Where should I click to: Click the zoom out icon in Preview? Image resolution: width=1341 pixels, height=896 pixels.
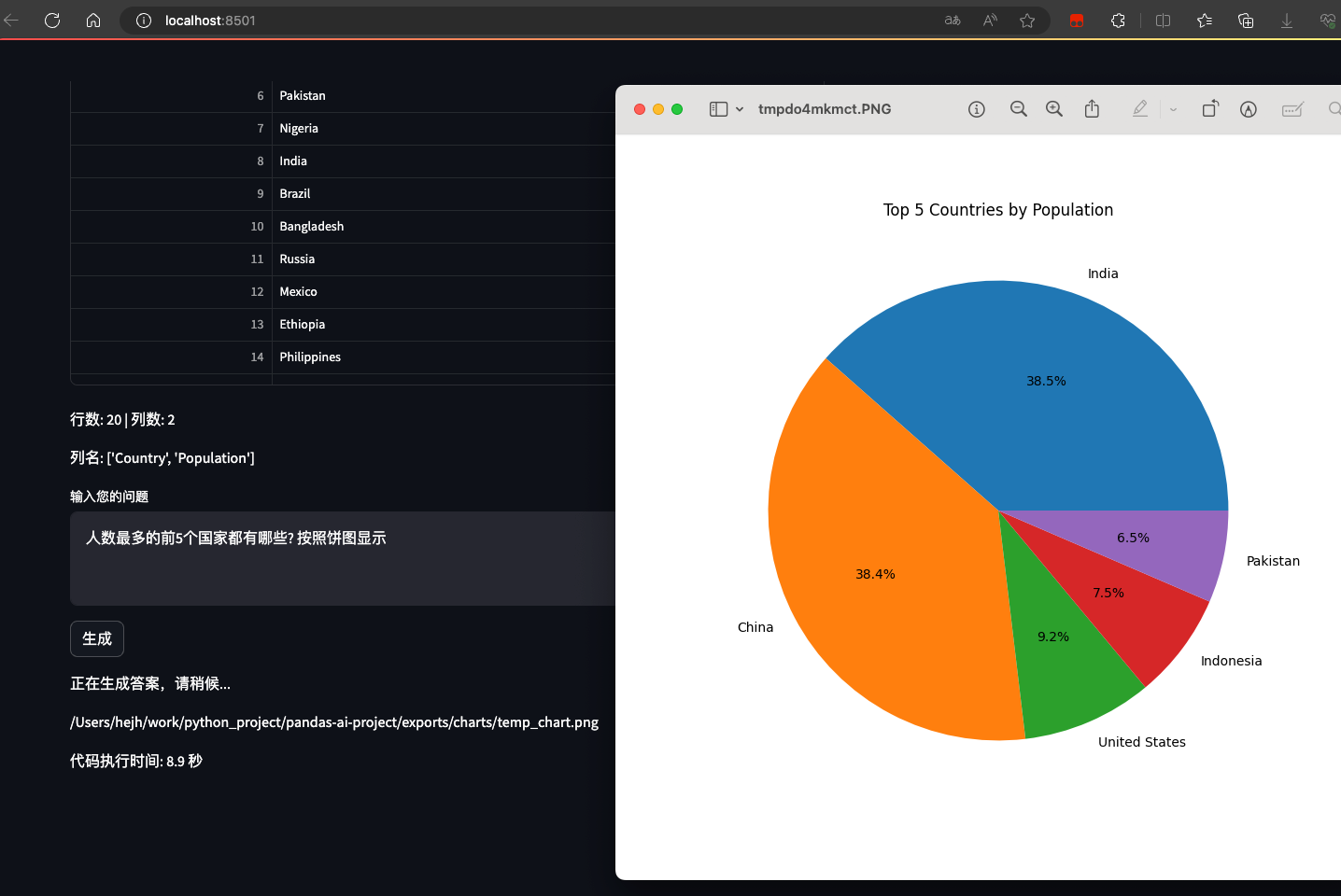pos(1018,109)
